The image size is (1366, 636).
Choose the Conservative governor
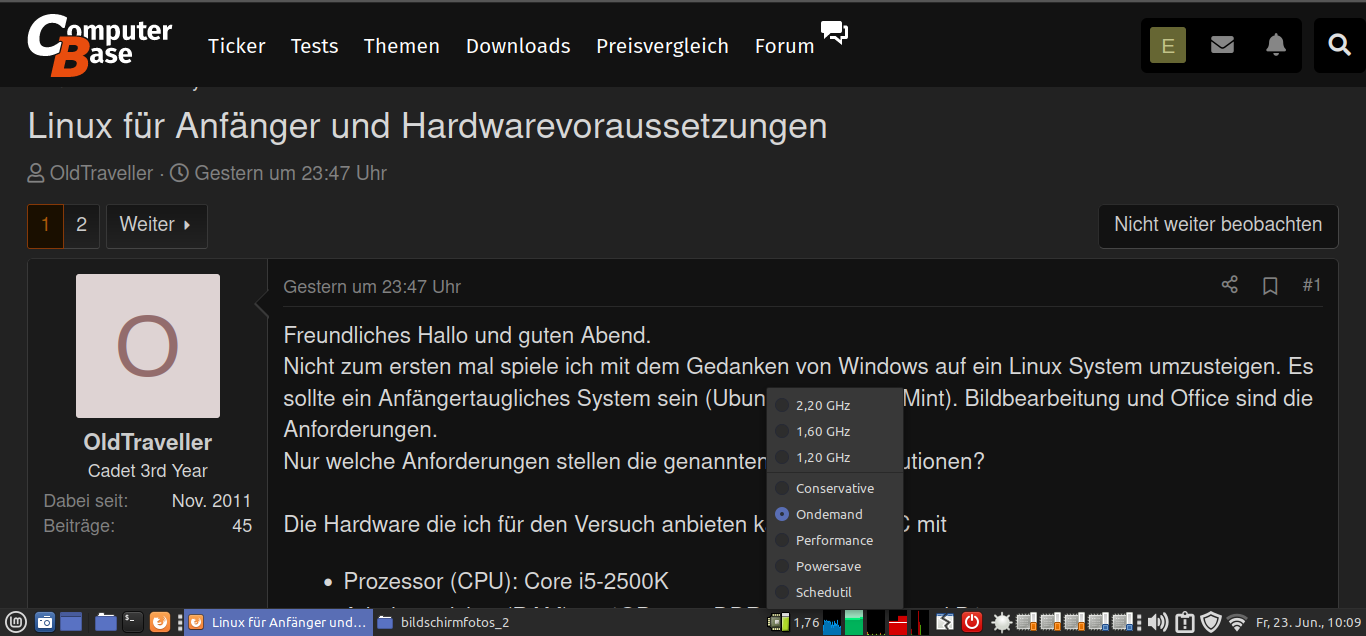[834, 488]
